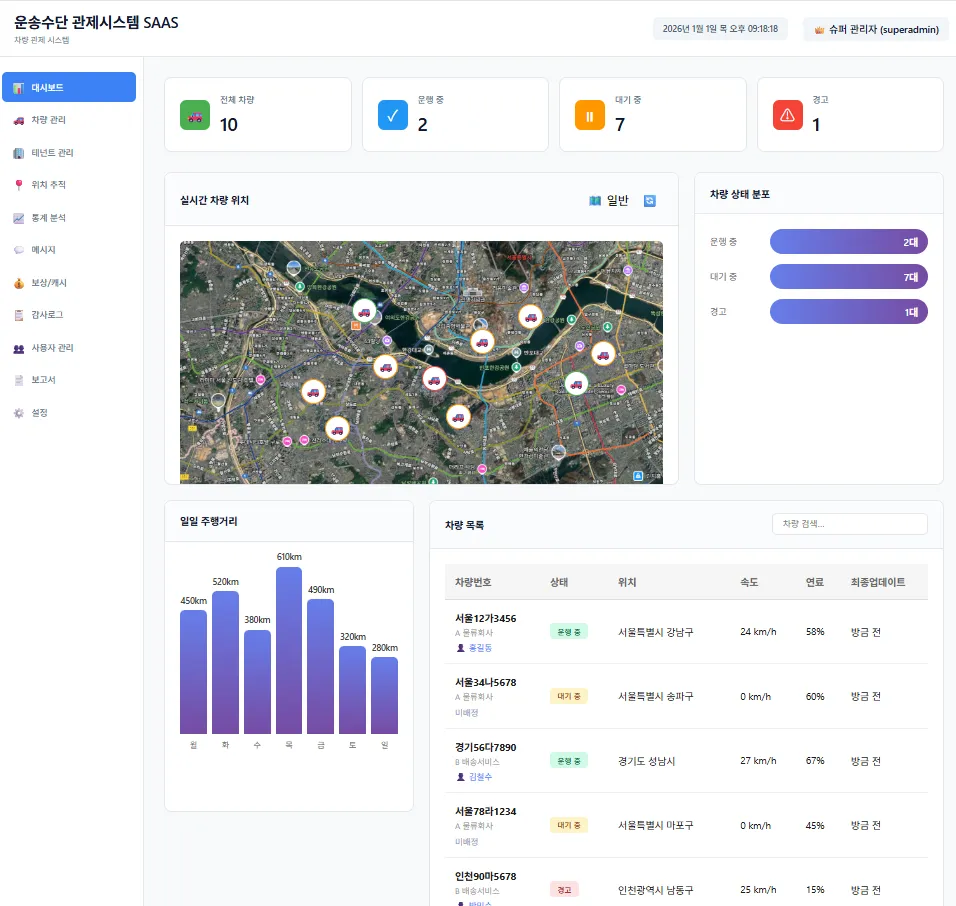The image size is (956, 906).
Task: Click the map refresh icon button
Action: tap(650, 201)
